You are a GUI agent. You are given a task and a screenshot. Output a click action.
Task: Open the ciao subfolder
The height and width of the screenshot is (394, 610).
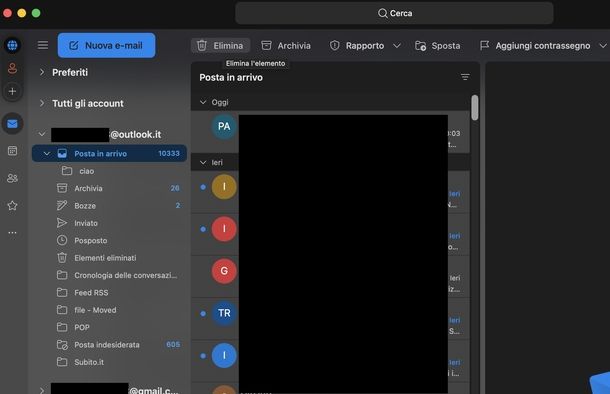click(x=109, y=171)
